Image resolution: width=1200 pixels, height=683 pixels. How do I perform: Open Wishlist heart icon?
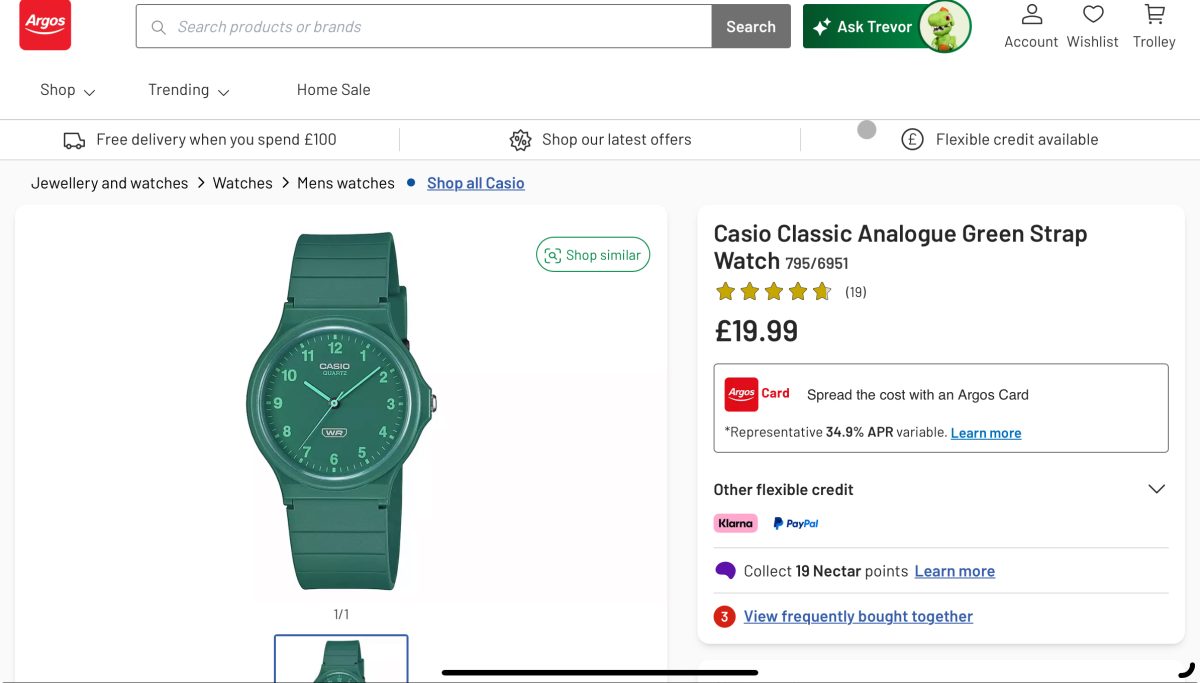(x=1093, y=15)
